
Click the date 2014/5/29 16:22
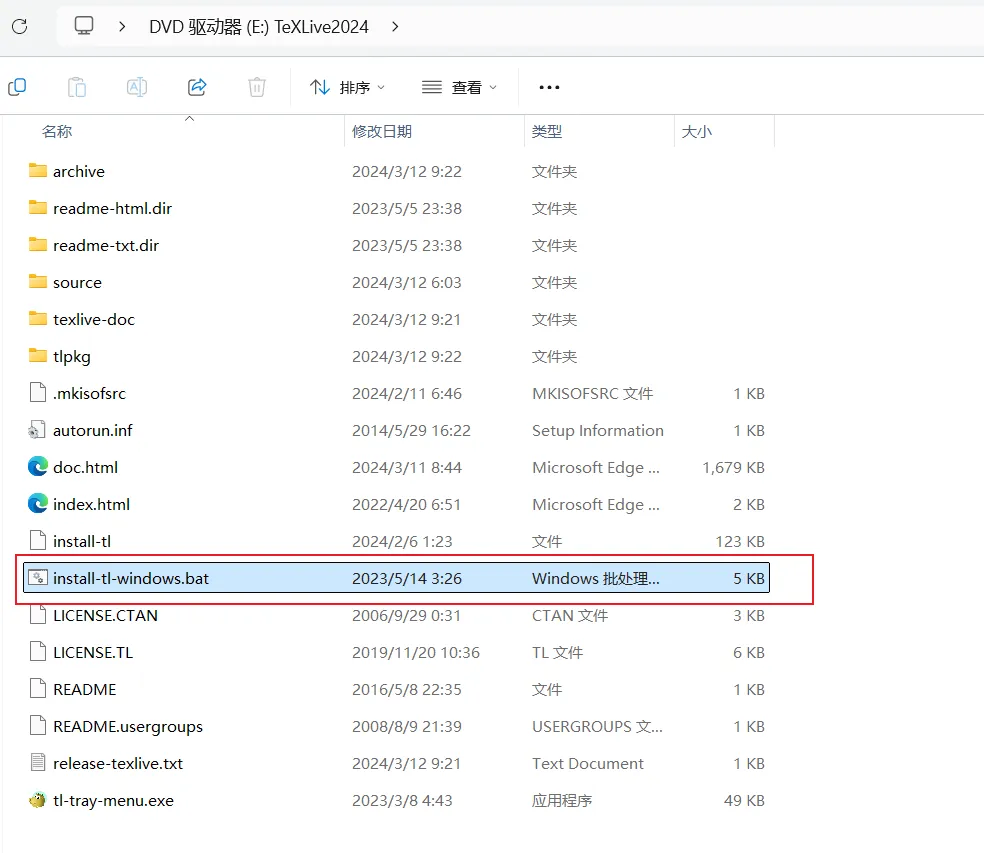coord(411,431)
